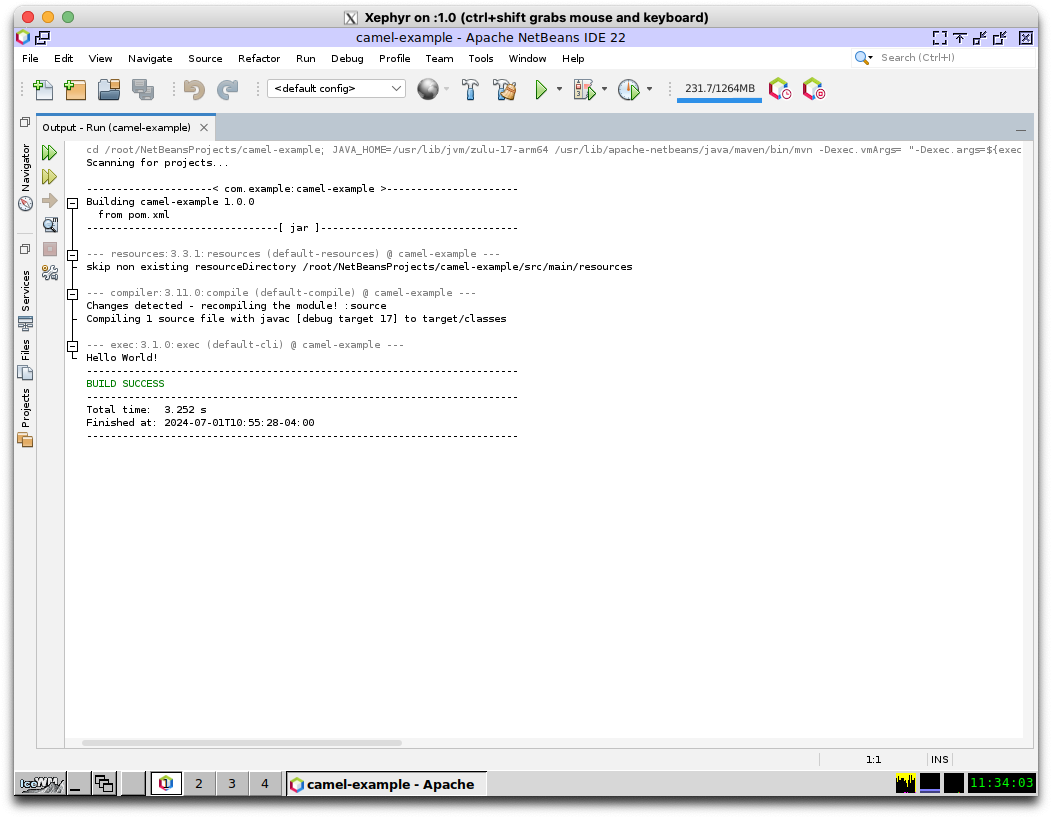Screen dimensions: 1052x818
Task: Click the restore panel icon above Navigator
Action: 25,122
